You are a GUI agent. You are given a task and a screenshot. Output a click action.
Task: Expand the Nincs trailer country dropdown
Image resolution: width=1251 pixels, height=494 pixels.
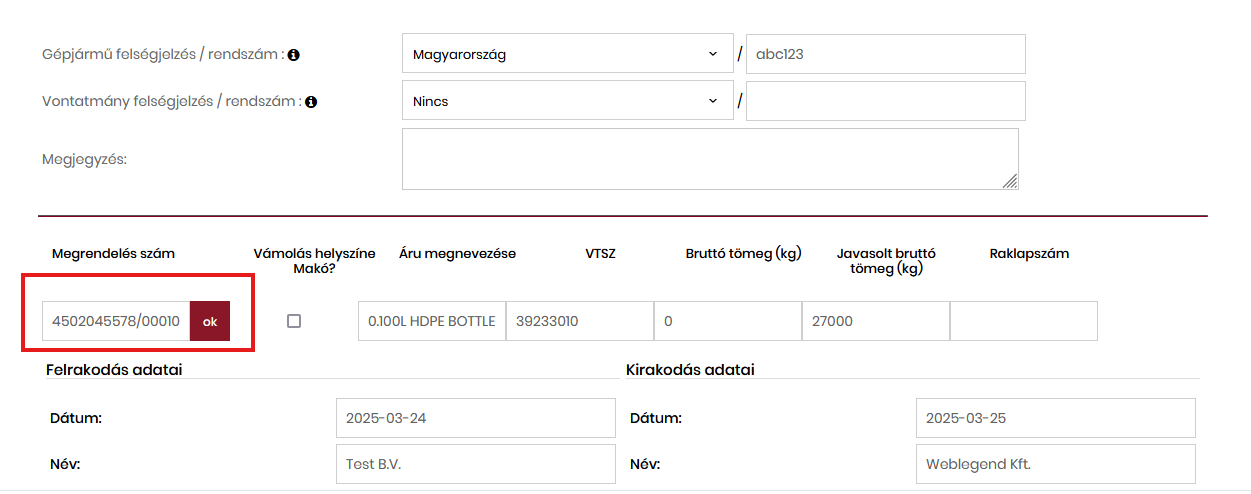pos(567,101)
